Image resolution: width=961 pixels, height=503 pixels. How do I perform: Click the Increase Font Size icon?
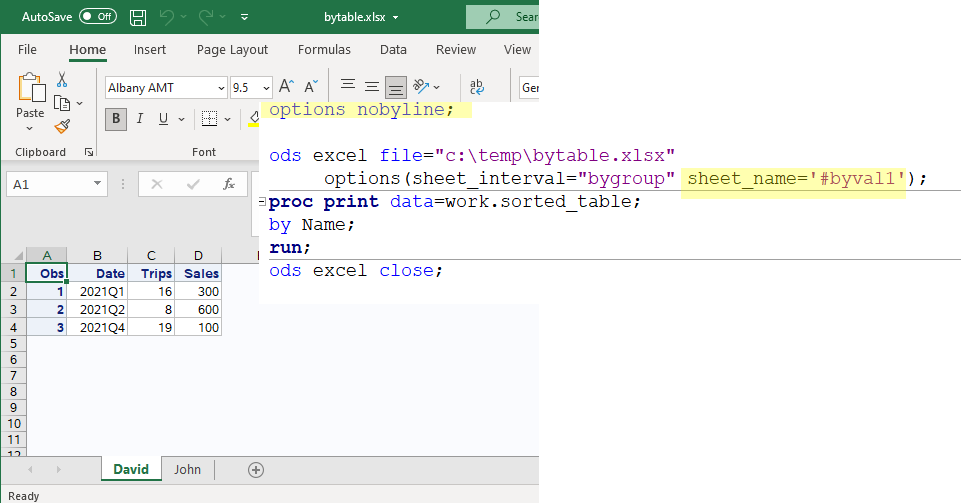pos(286,88)
